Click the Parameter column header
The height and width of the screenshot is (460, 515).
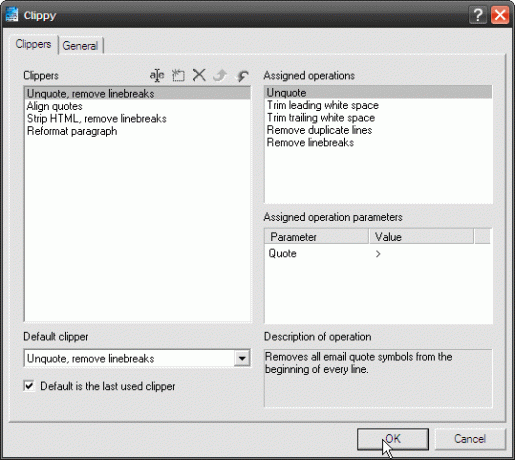tap(317, 237)
